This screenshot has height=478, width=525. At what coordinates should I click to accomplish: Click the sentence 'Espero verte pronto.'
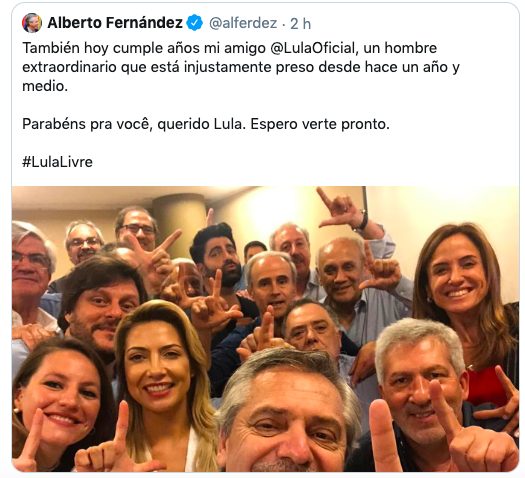320,124
